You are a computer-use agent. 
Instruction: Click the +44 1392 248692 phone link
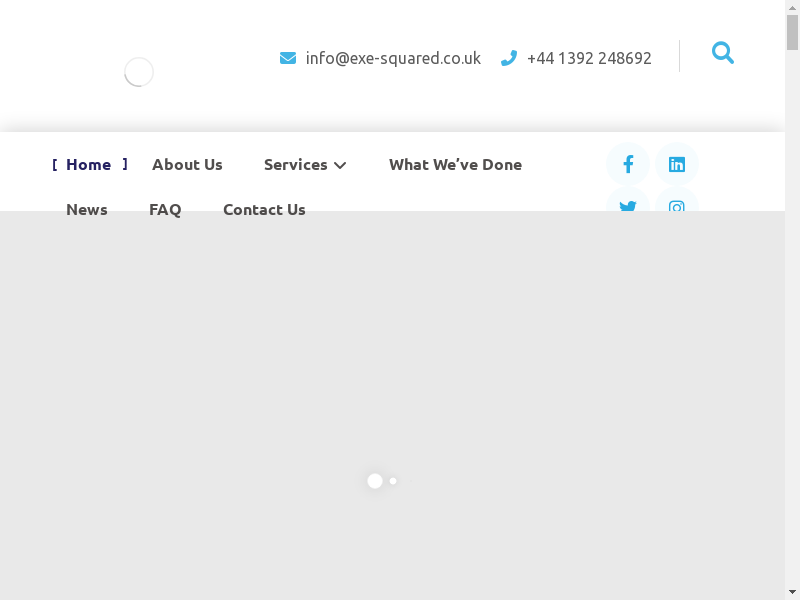click(589, 58)
